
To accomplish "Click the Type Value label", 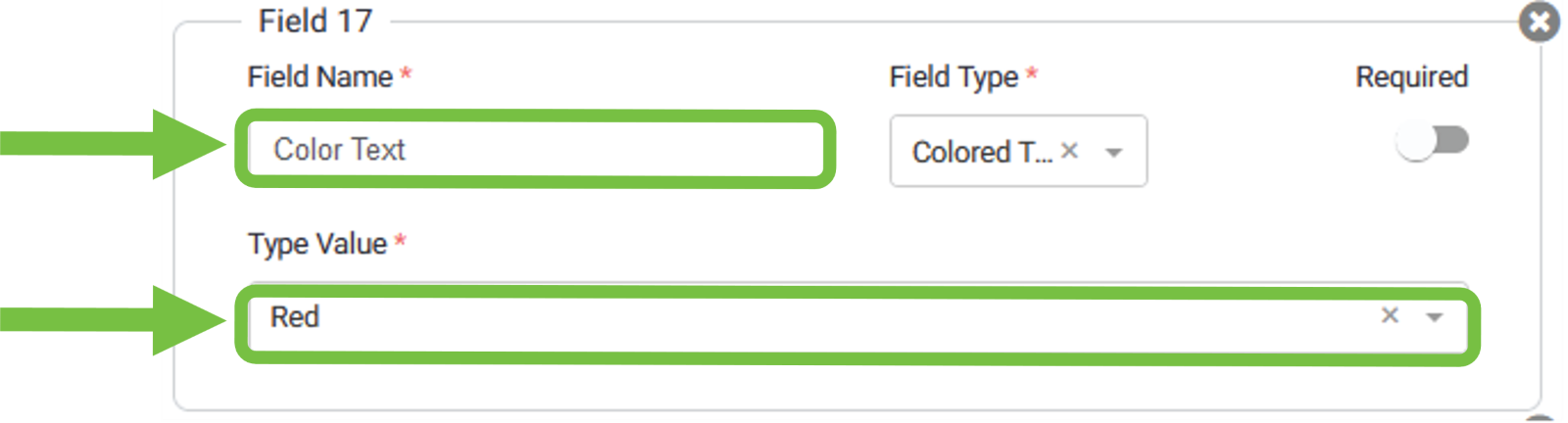I will (317, 243).
